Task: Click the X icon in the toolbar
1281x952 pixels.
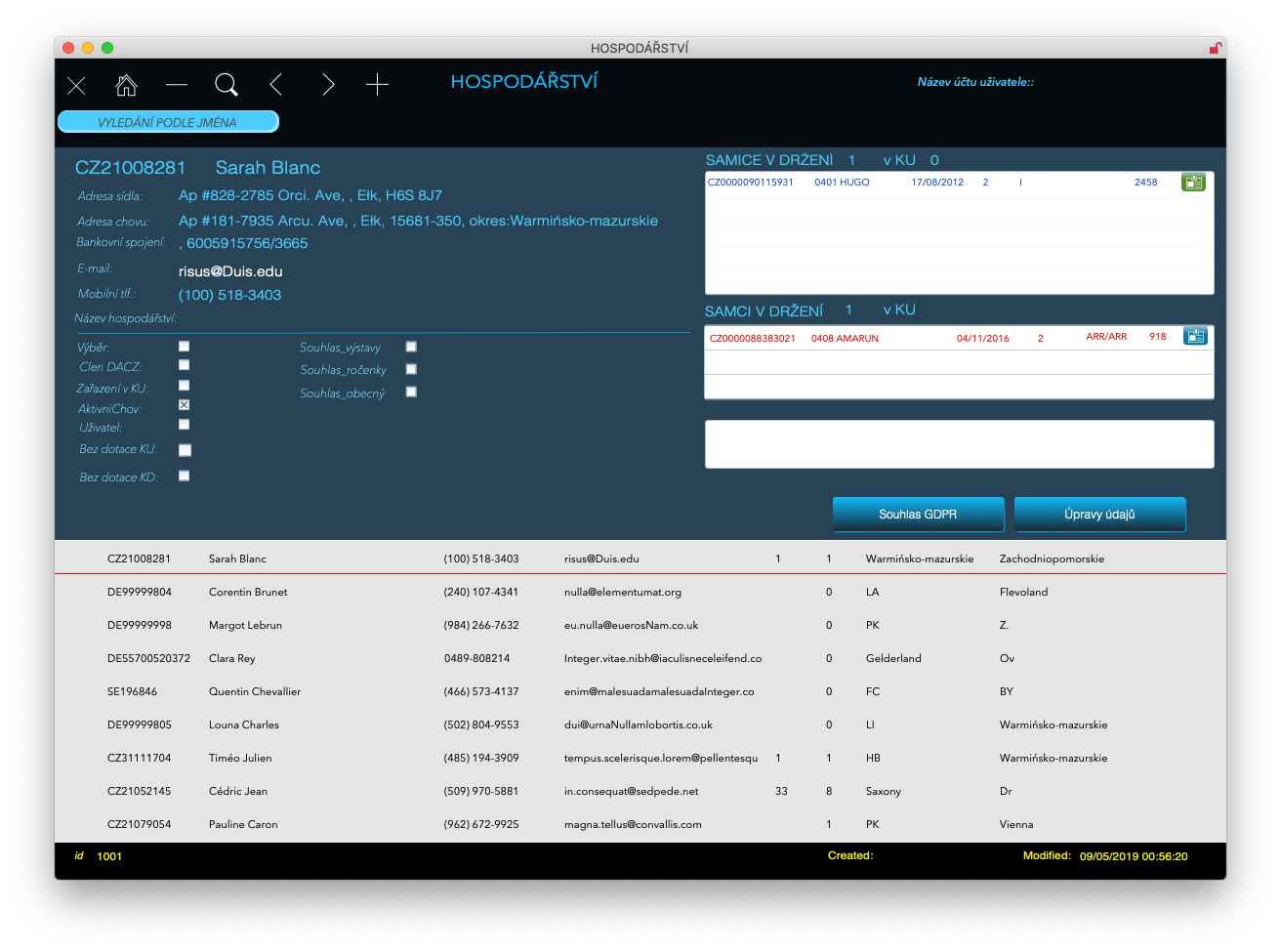Action: (76, 86)
